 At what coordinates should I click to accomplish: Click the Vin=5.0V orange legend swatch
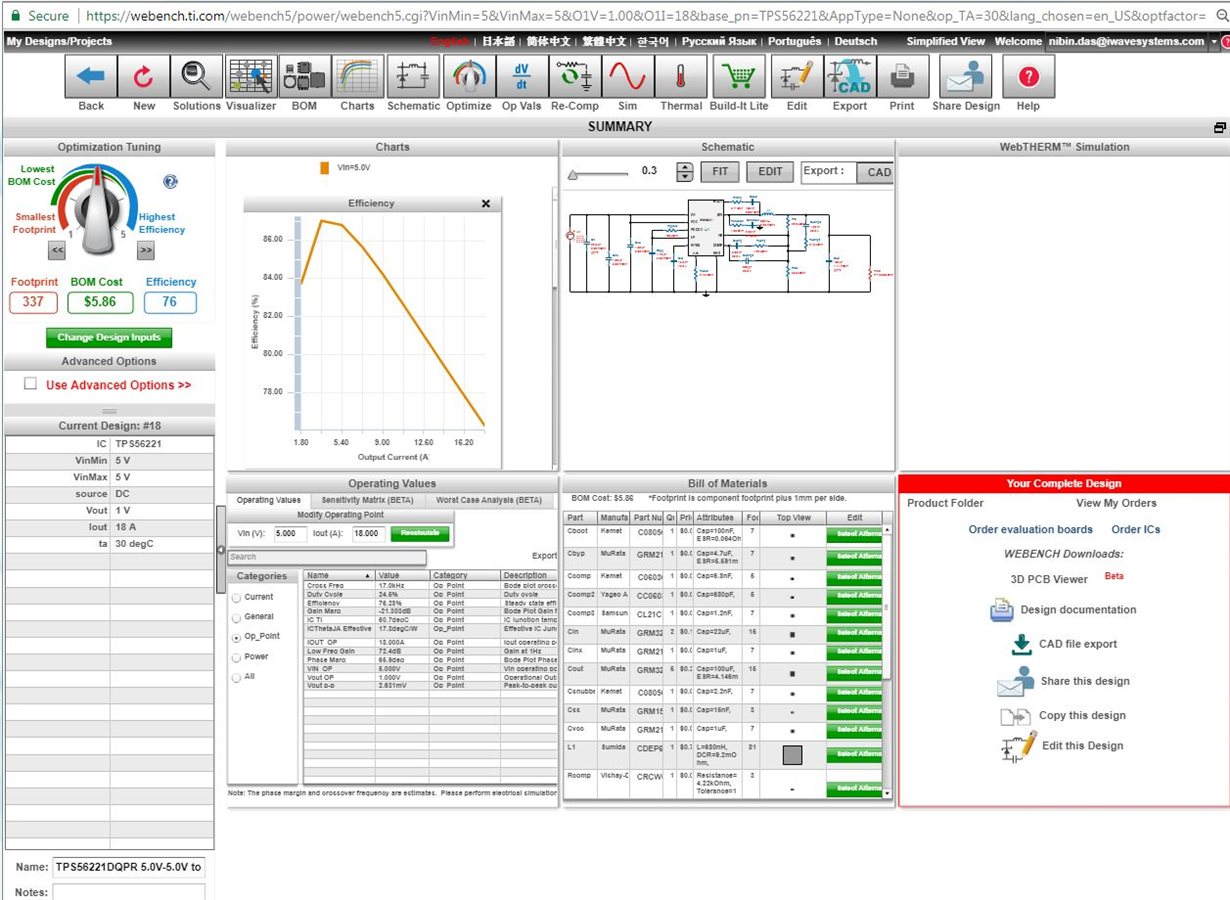[x=324, y=168]
